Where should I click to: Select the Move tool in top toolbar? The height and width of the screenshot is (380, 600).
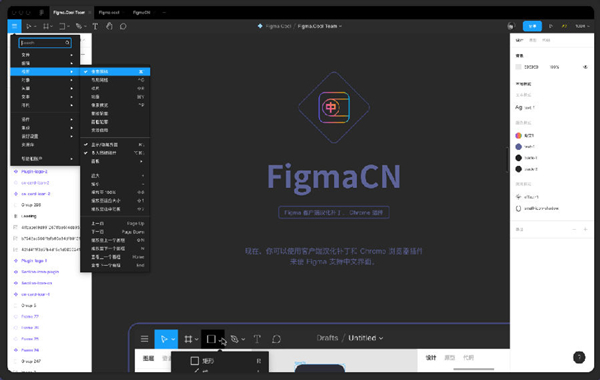pyautogui.click(x=28, y=26)
